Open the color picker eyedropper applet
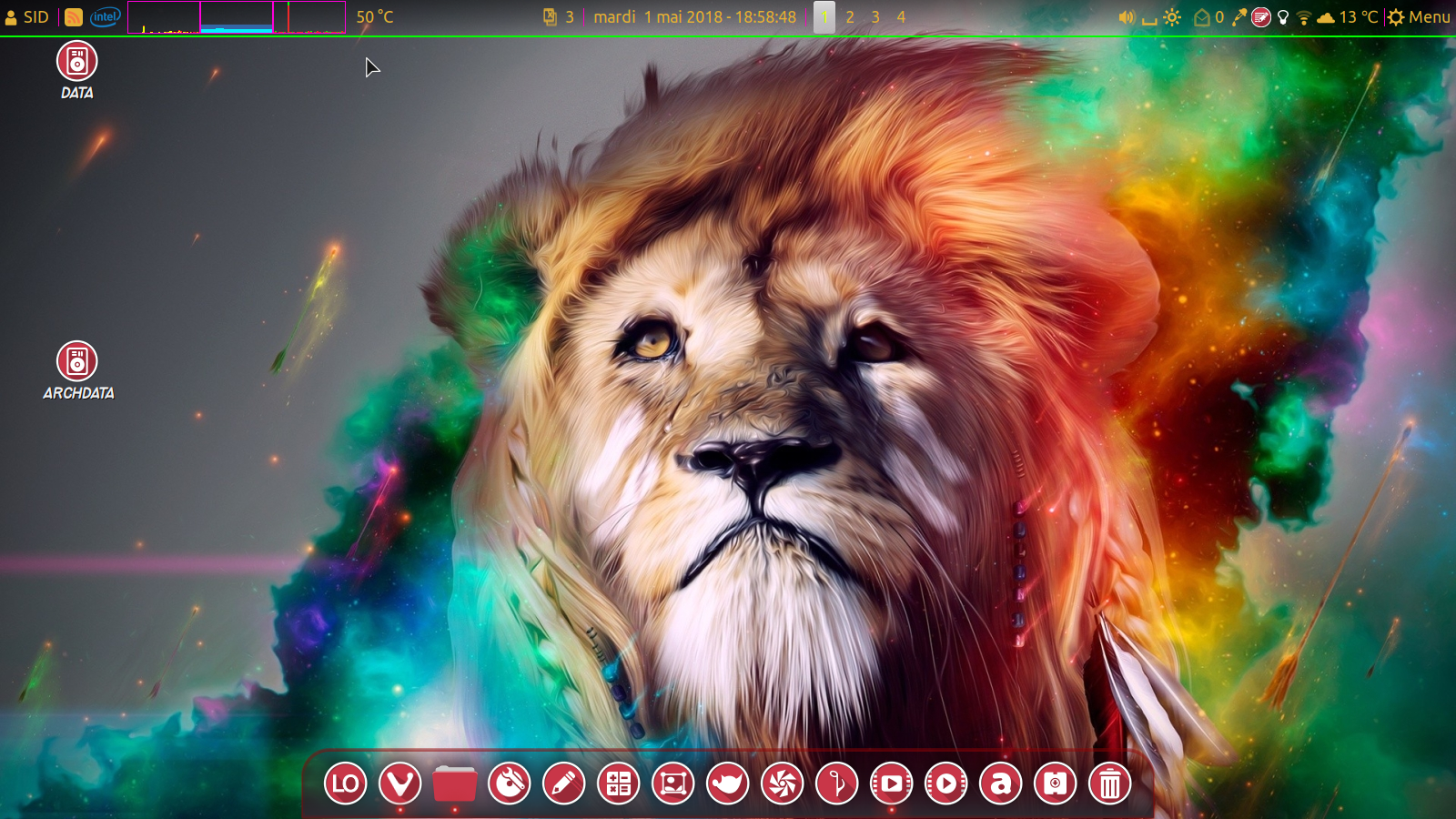This screenshot has height=819, width=1456. 1239,17
